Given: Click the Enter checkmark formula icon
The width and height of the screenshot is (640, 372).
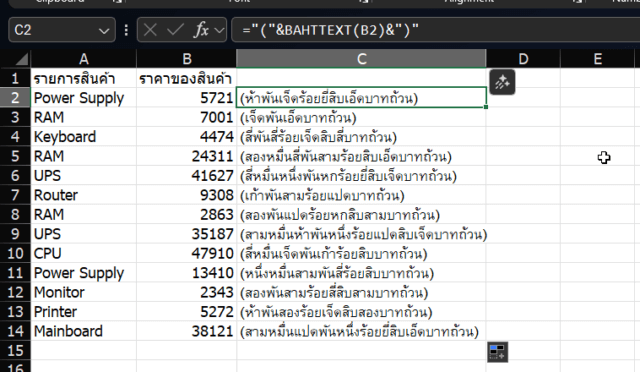Looking at the screenshot, I should 175,30.
